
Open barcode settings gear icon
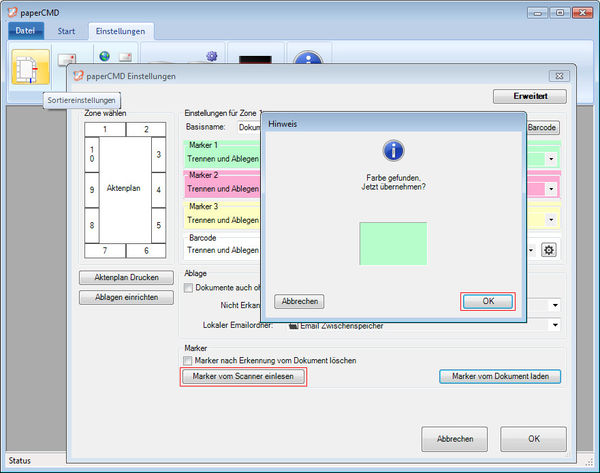(x=549, y=250)
